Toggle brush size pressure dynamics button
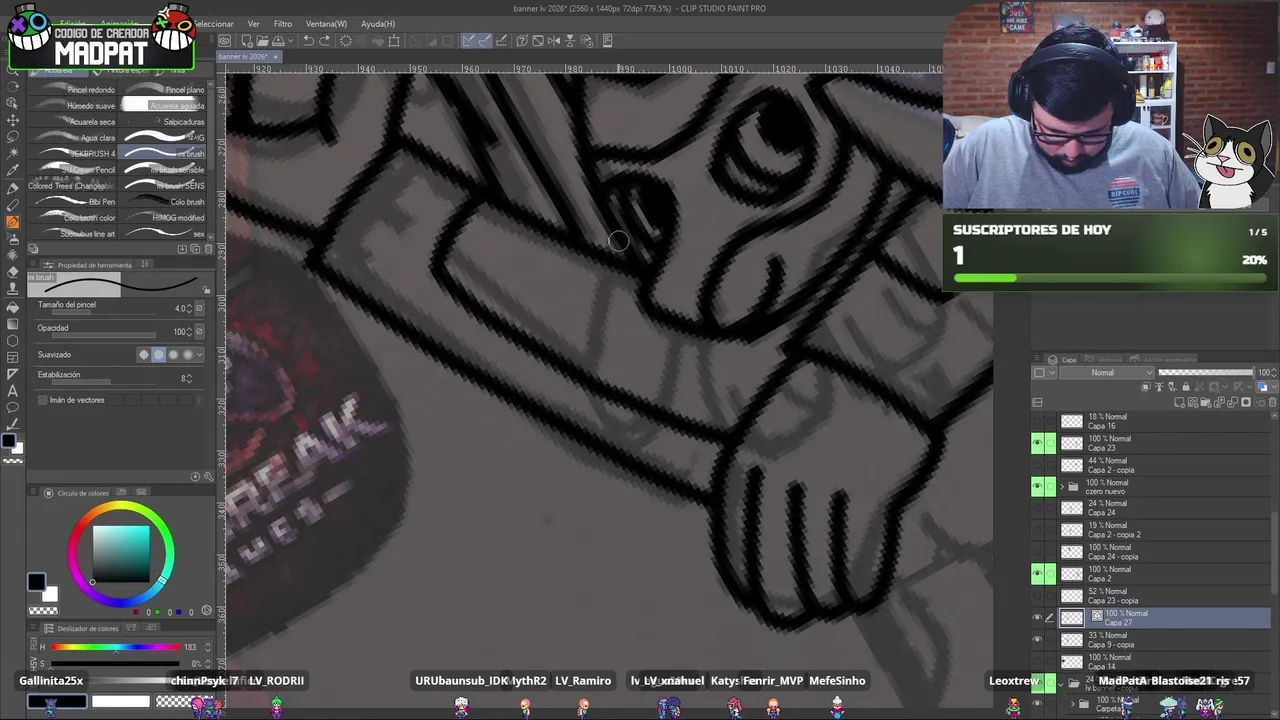Image resolution: width=1280 pixels, height=720 pixels. [200, 308]
